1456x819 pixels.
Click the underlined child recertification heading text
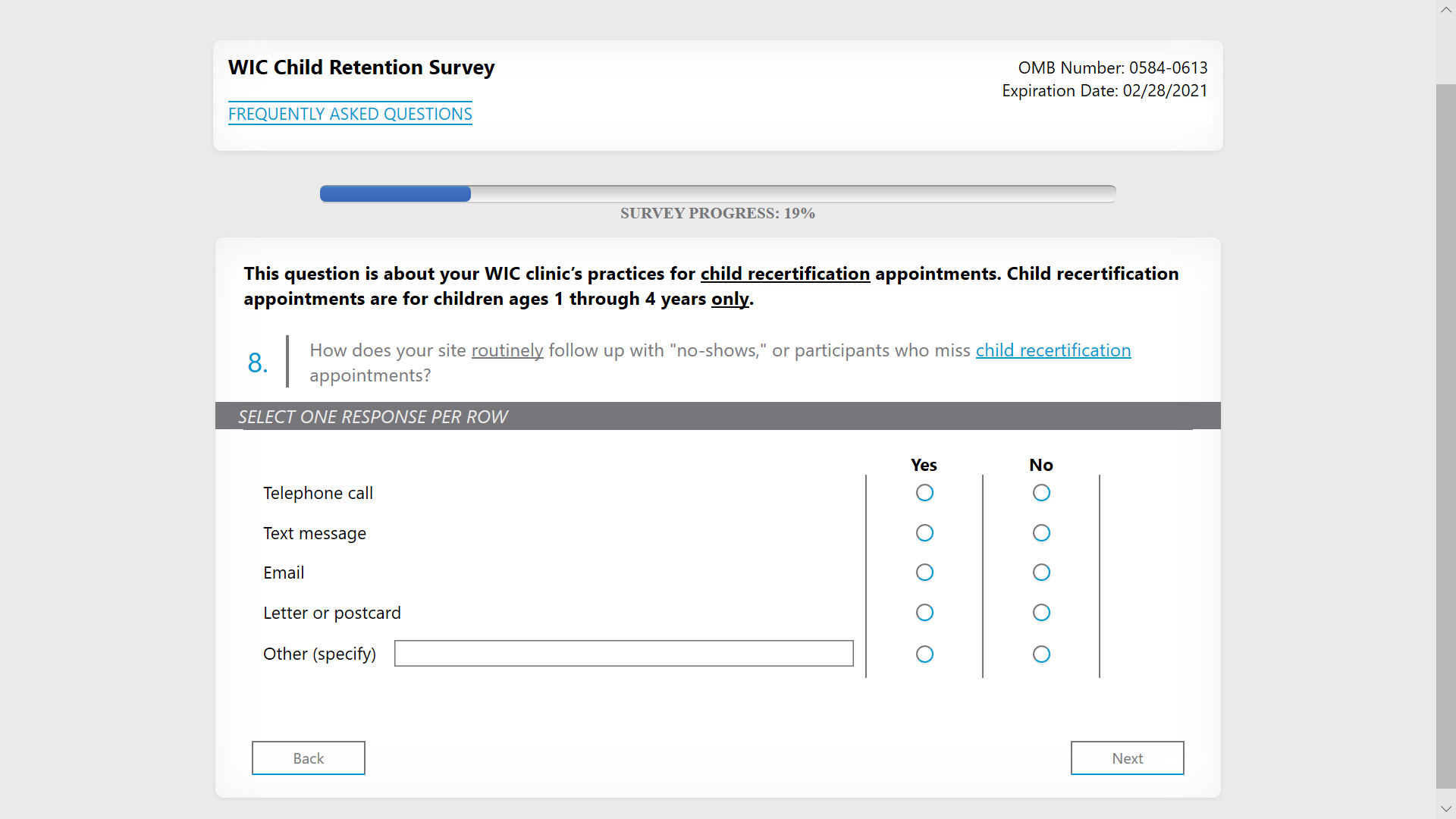click(x=785, y=274)
